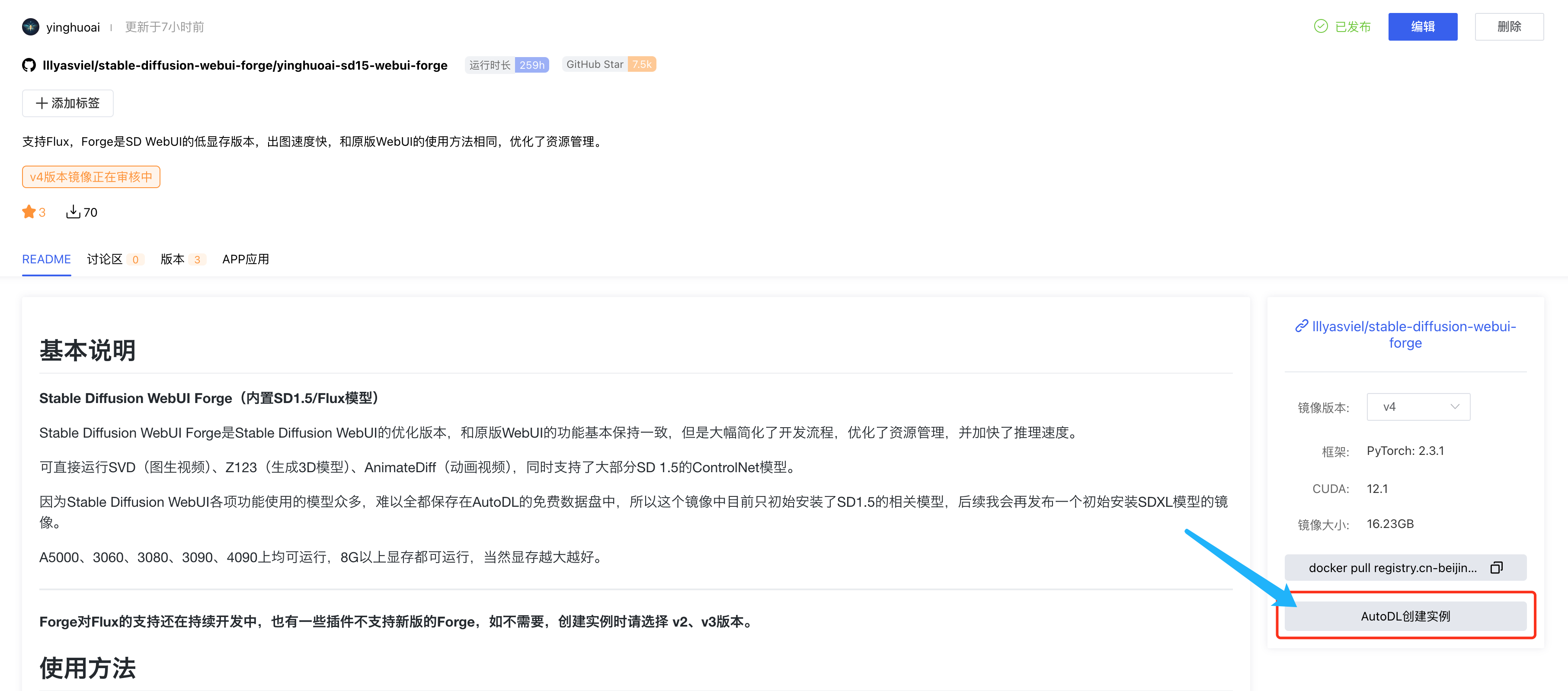The width and height of the screenshot is (1568, 691).
Task: Click the AutoDL创建实例 button
Action: tap(1405, 616)
